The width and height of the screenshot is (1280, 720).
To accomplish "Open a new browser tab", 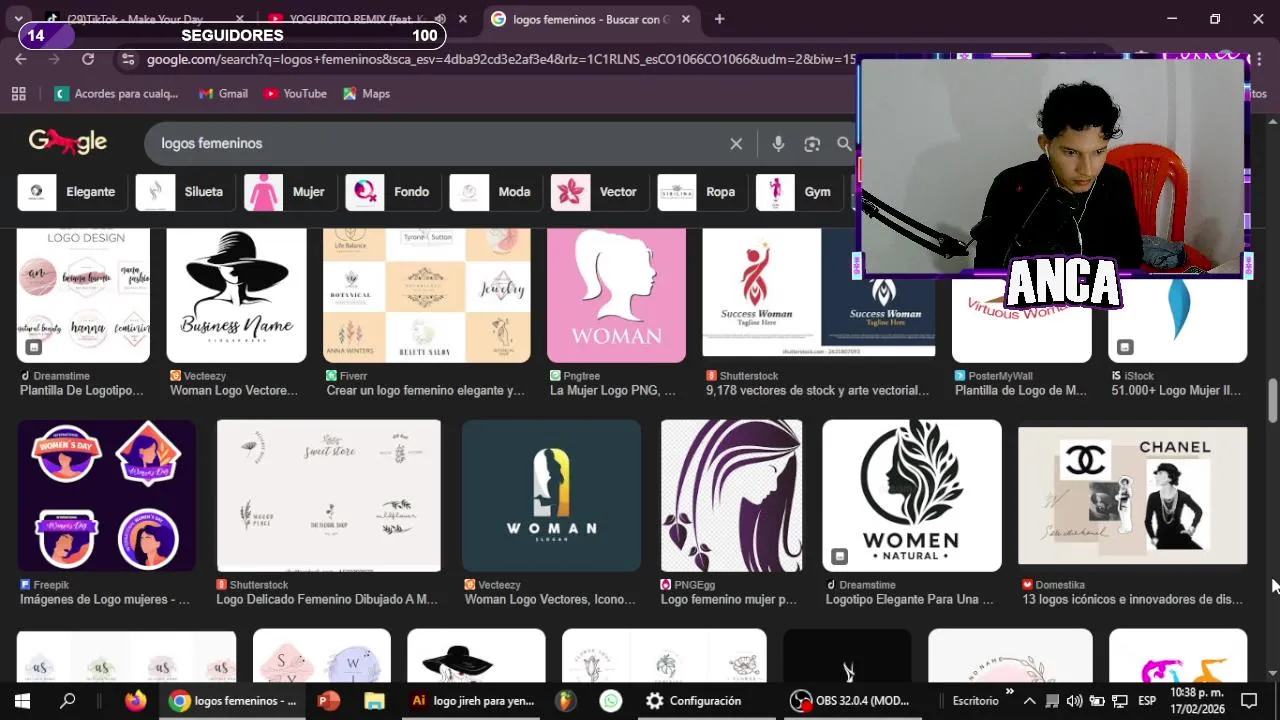I will [719, 19].
